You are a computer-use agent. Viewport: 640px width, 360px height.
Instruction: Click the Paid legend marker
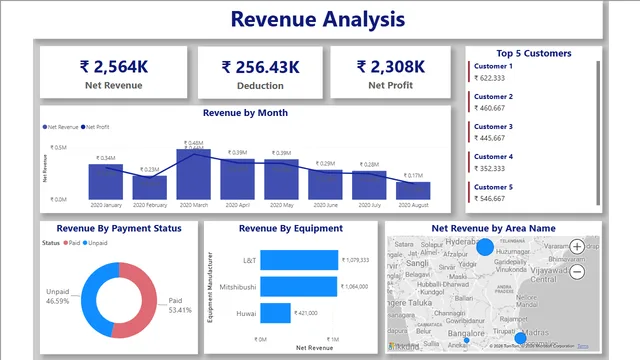(x=65, y=243)
